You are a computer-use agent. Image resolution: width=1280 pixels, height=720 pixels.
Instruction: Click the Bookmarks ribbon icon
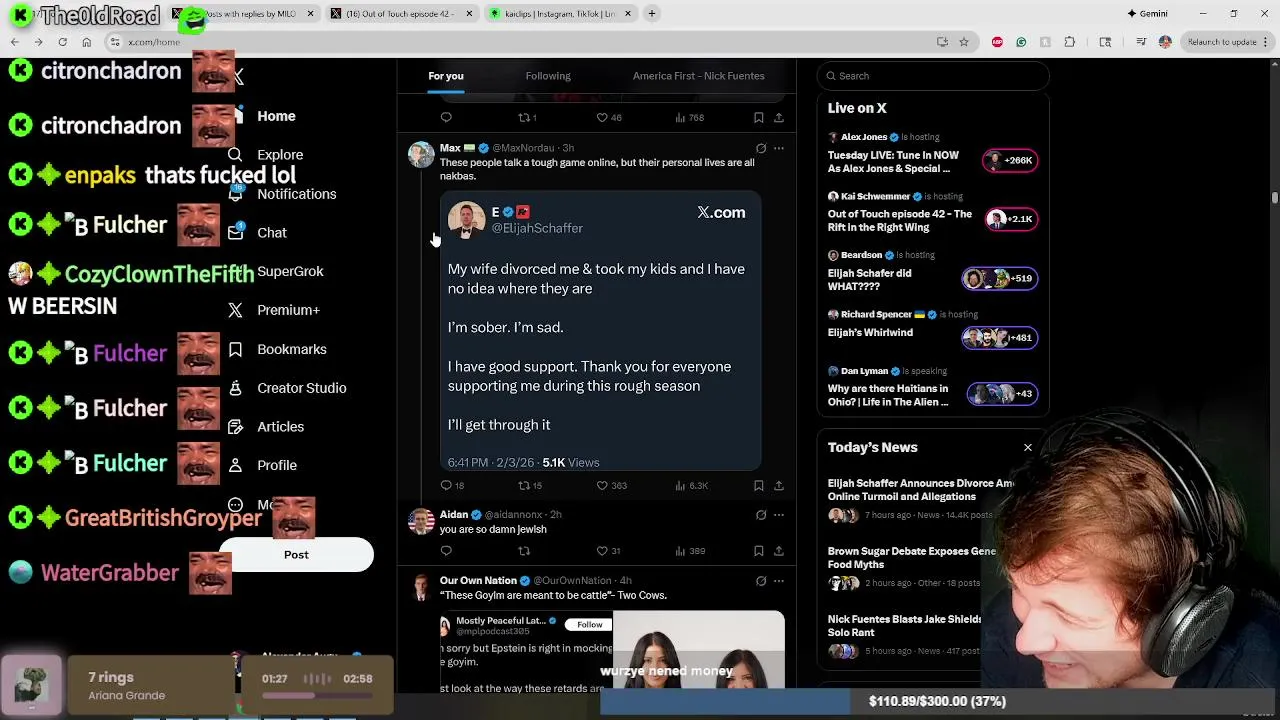point(235,349)
